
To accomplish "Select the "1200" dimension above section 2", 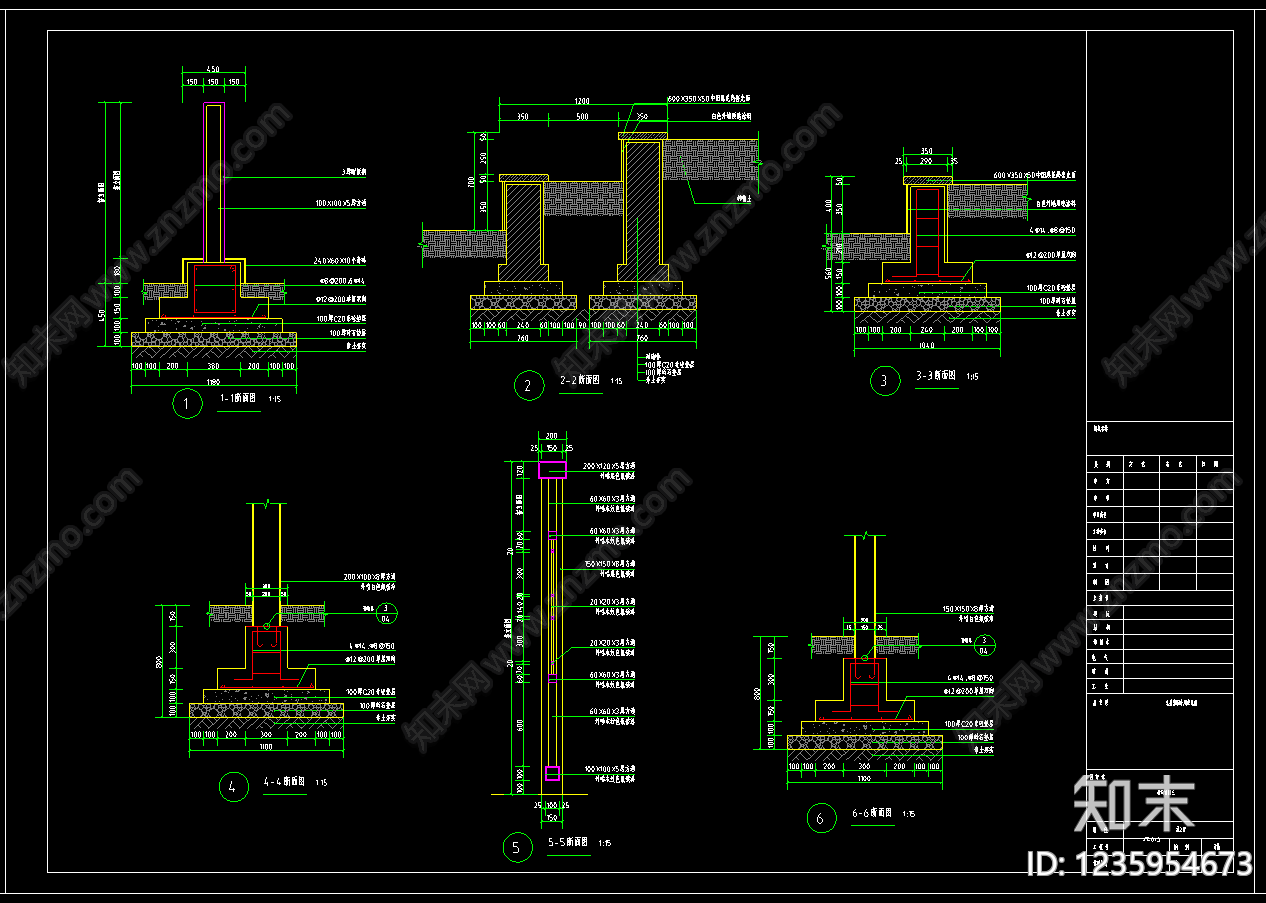I will (583, 101).
